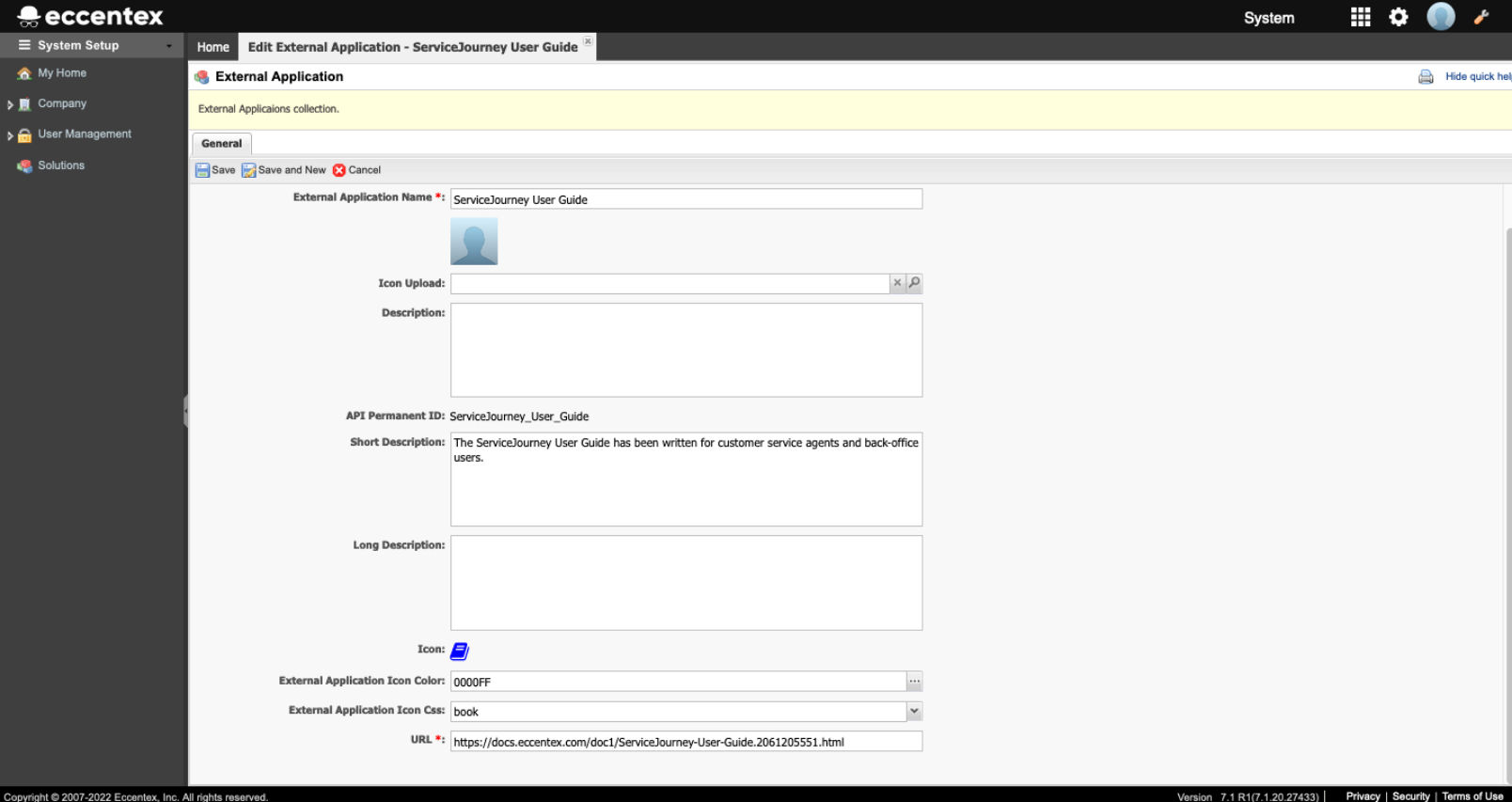
Task: Click the blue book icon preview
Action: pyautogui.click(x=460, y=651)
